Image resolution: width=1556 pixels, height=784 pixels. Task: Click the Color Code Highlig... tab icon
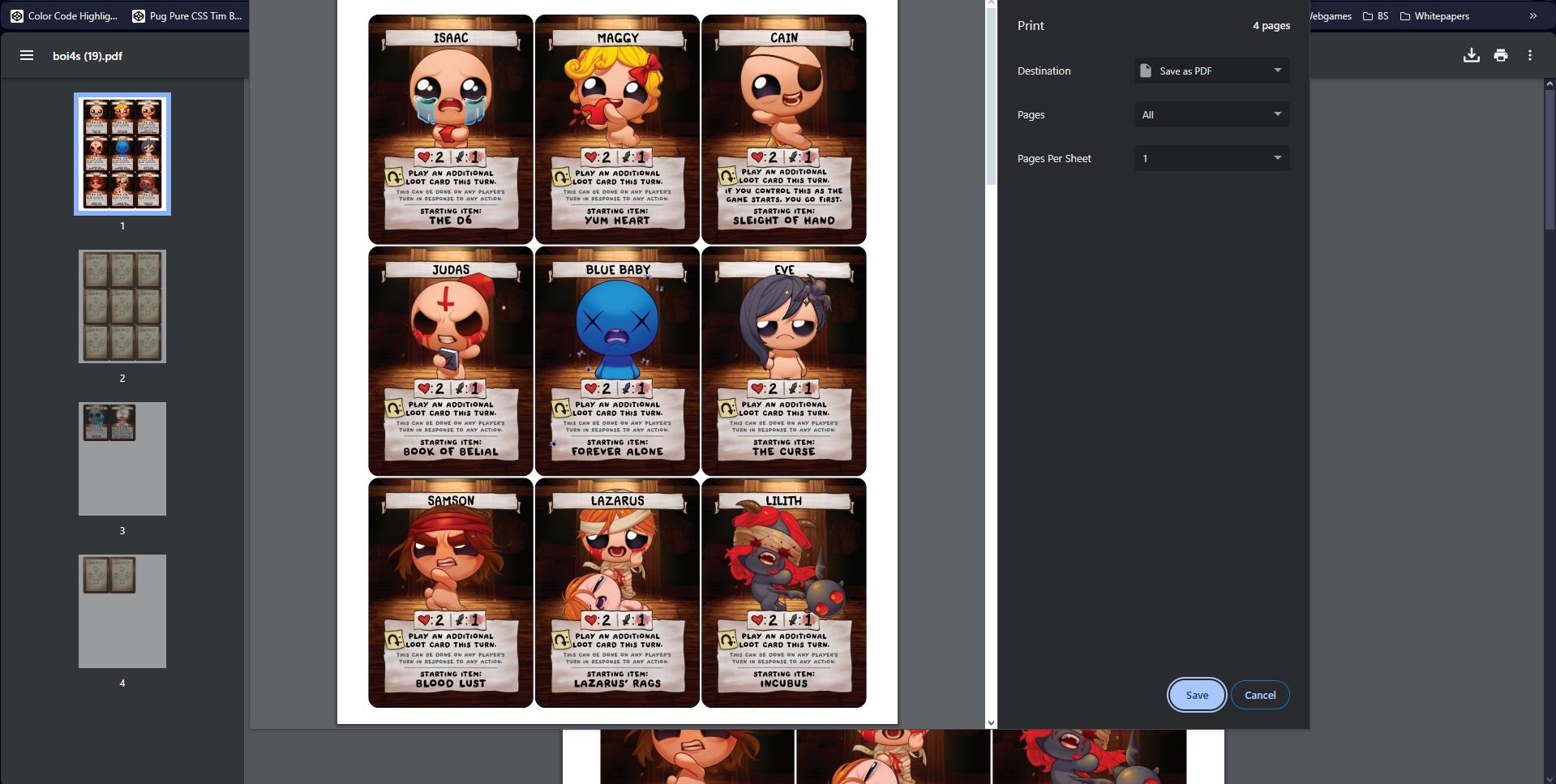pyautogui.click(x=17, y=15)
